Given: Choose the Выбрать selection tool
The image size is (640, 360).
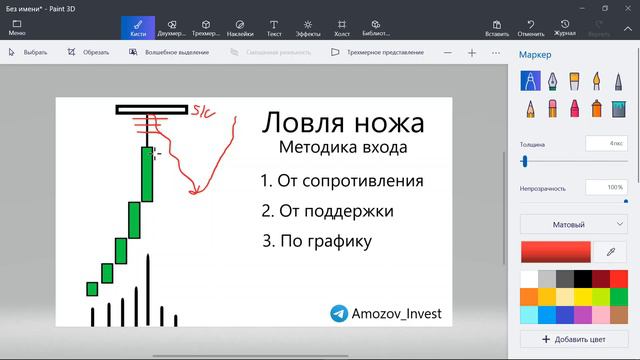Looking at the screenshot, I should [28, 52].
